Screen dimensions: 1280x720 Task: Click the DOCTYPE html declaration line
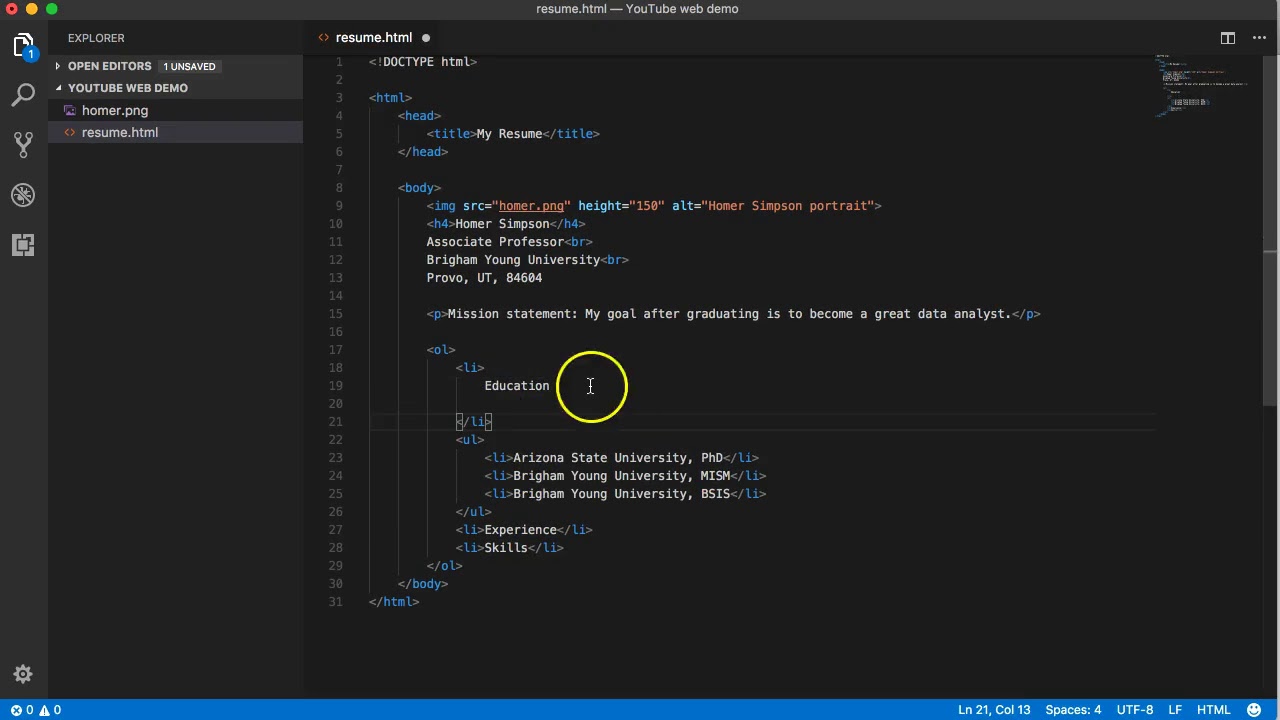click(423, 62)
